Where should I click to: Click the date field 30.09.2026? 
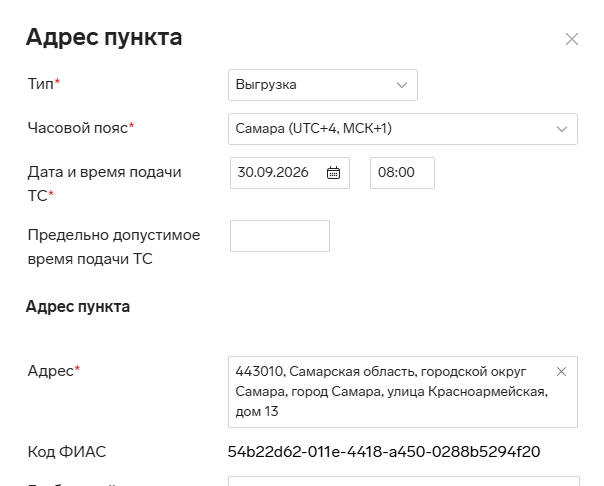[x=290, y=173]
